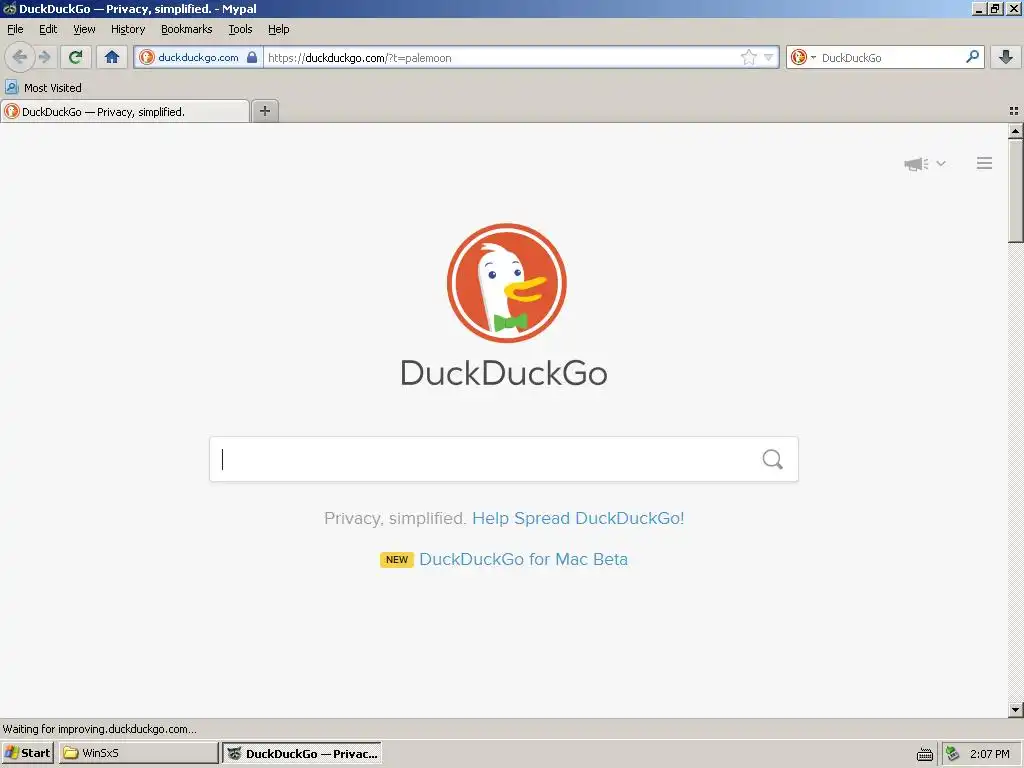Open the Tools menu
The height and width of the screenshot is (768, 1024).
tap(240, 29)
